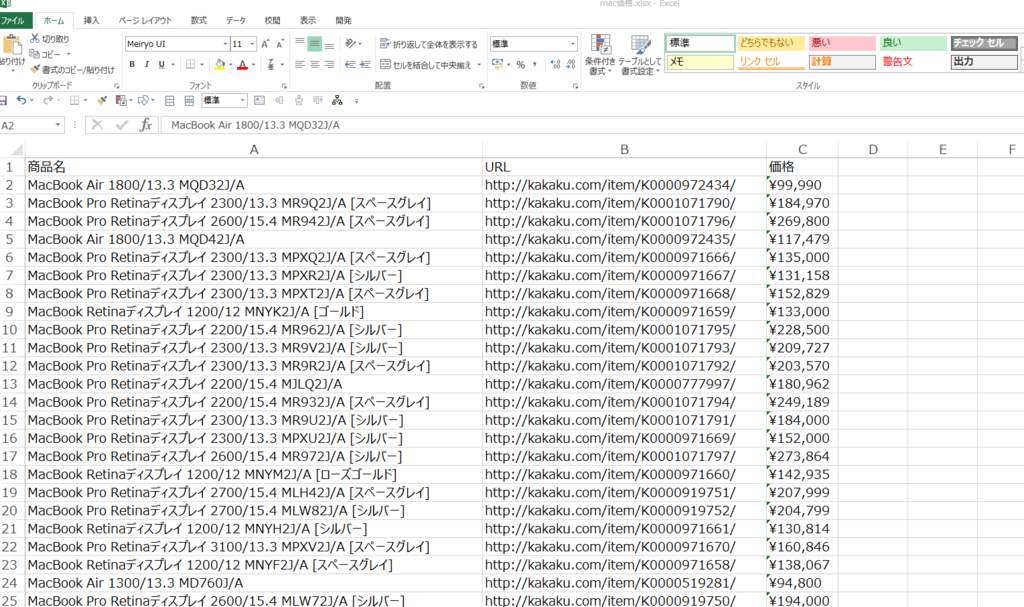Click the Orientation (text angle) icon
The height and width of the screenshot is (607, 1024).
point(351,44)
